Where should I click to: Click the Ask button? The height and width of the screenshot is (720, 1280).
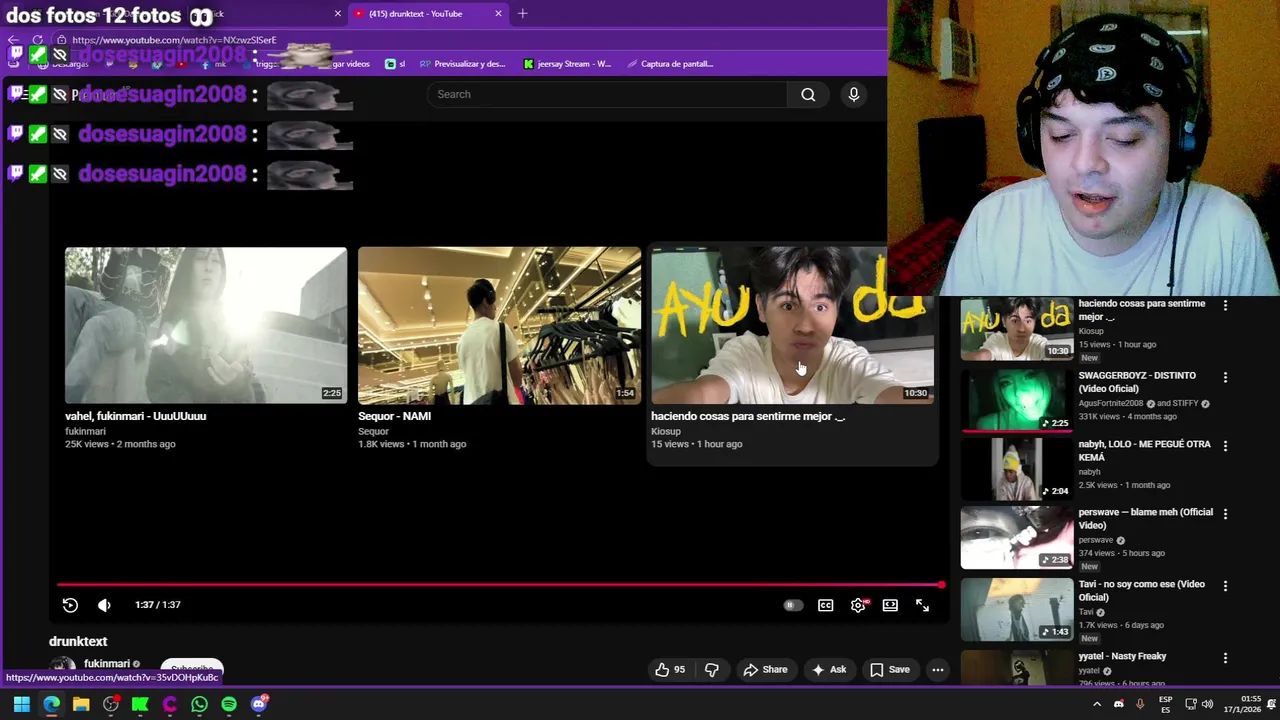[829, 670]
